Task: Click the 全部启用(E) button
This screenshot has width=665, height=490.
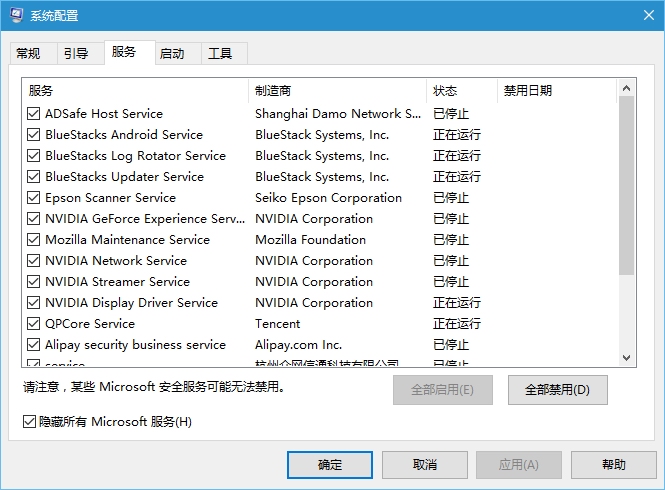Action: [x=443, y=390]
